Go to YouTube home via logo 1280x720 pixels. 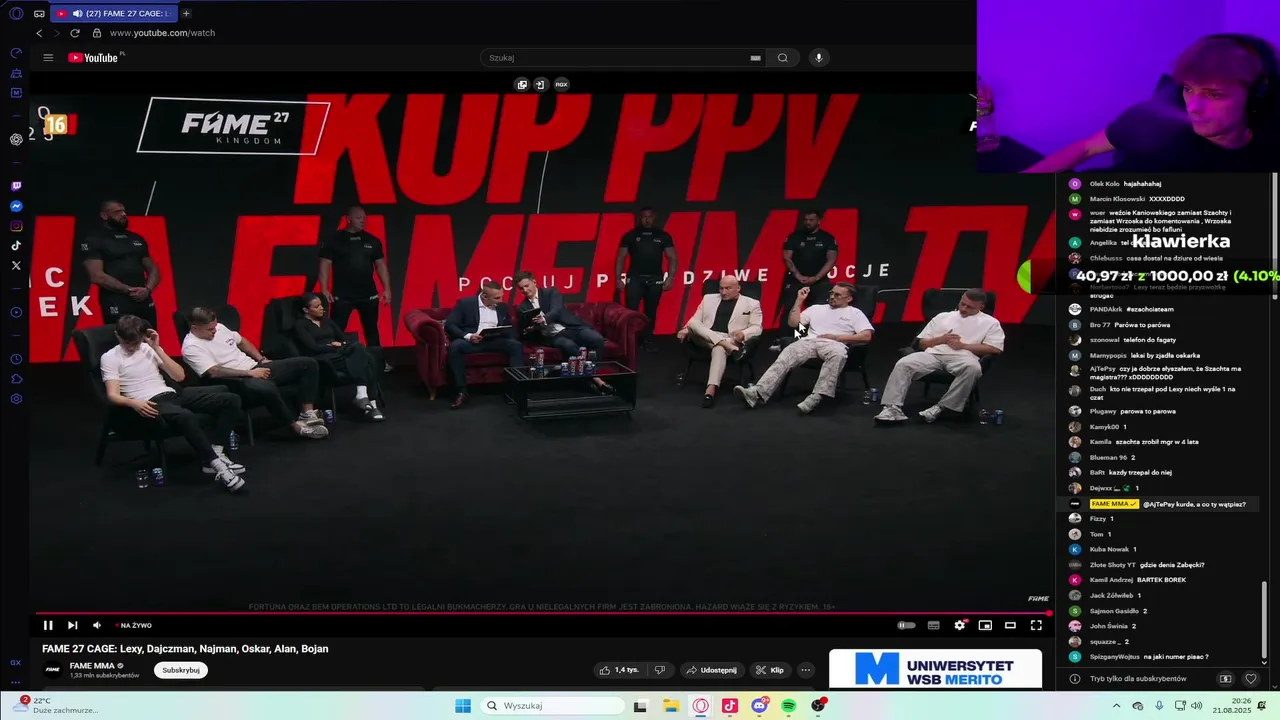click(x=93, y=57)
